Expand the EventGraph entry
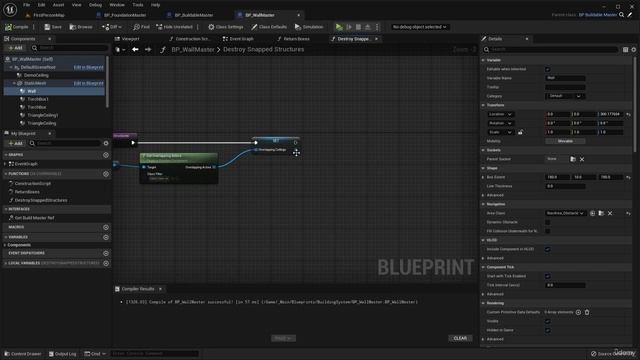Screen dimensions: 640x360 tap(5, 164)
